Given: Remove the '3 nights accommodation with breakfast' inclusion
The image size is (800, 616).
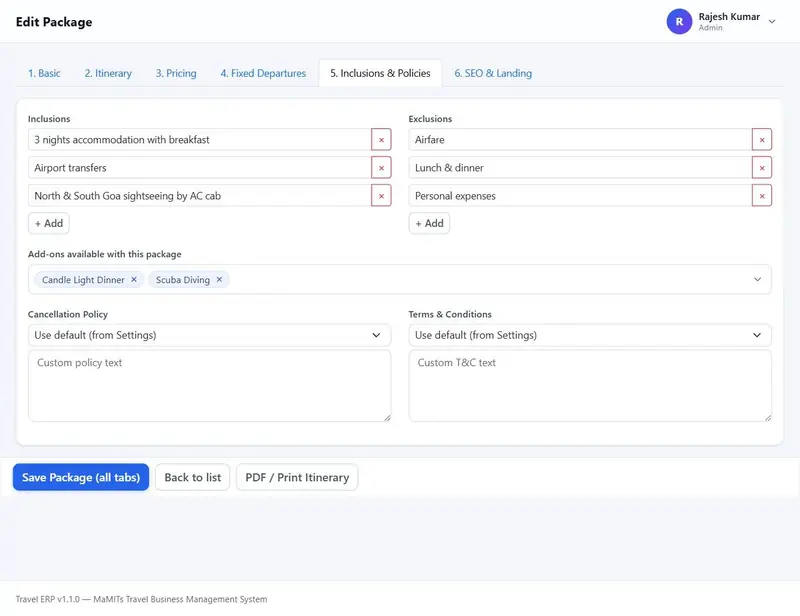Looking at the screenshot, I should click(381, 140).
